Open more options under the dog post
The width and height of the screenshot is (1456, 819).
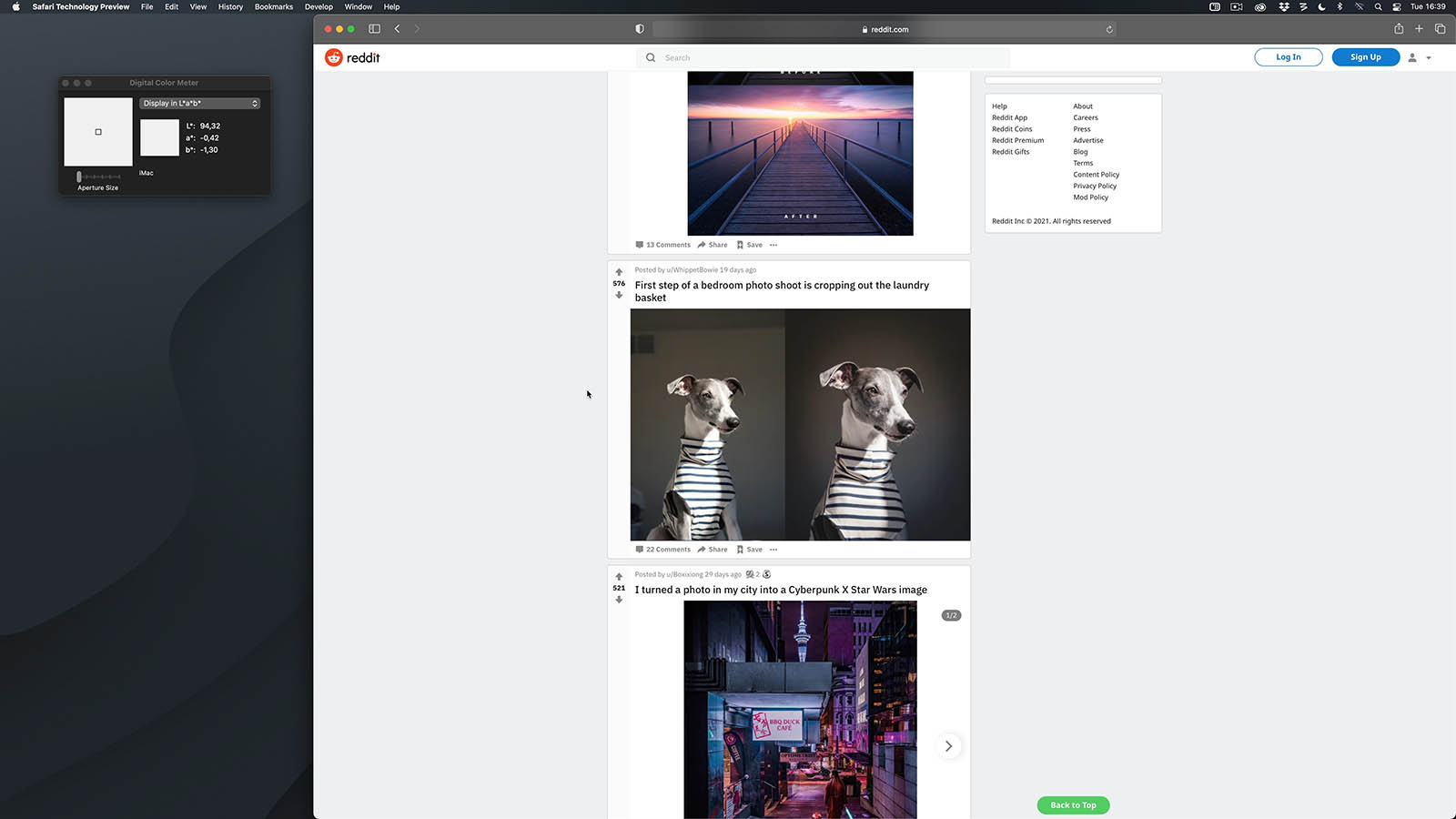(x=773, y=550)
